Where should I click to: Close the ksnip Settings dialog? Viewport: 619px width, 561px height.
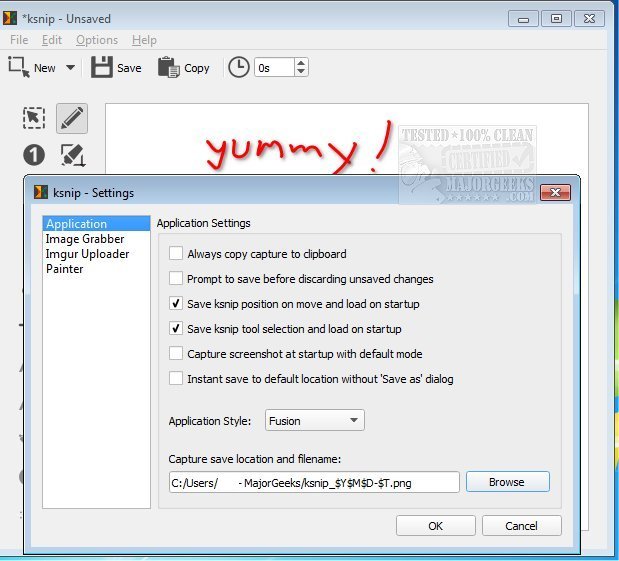[555, 193]
